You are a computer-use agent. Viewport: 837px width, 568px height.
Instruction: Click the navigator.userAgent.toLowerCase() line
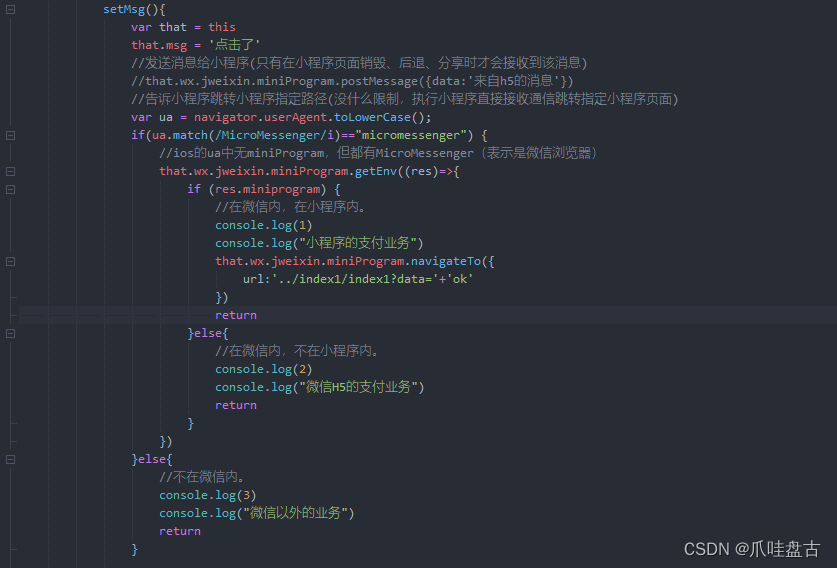point(281,117)
